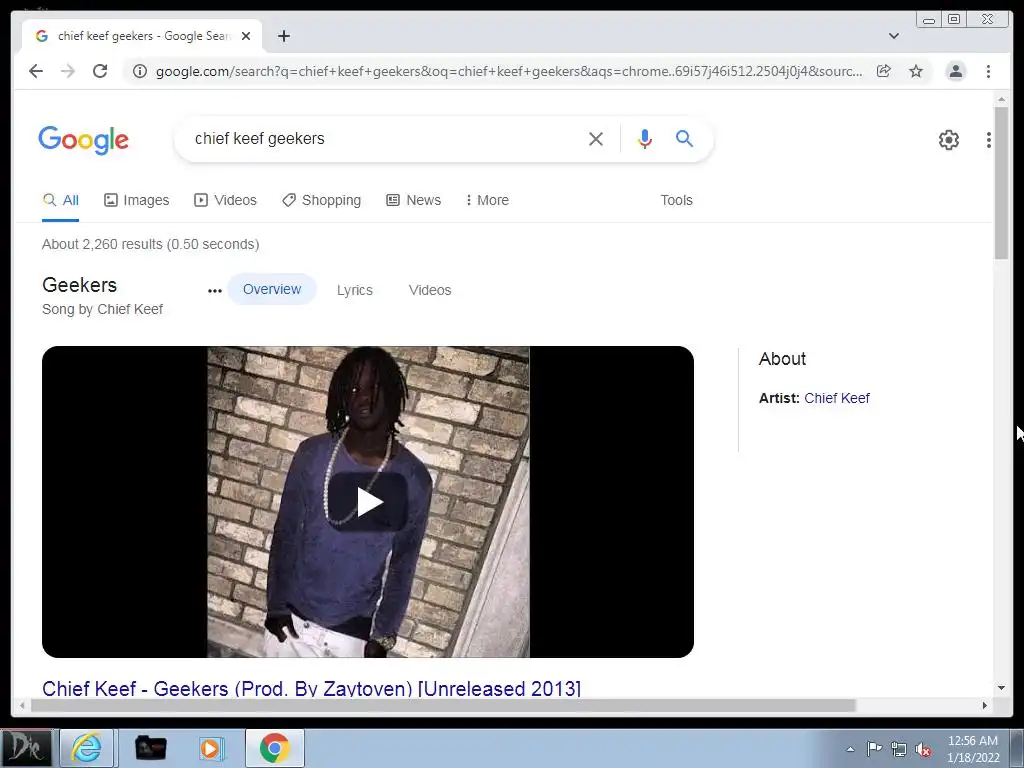The width and height of the screenshot is (1024, 768).
Task: Open Chrome three-dot menu
Action: 988,71
